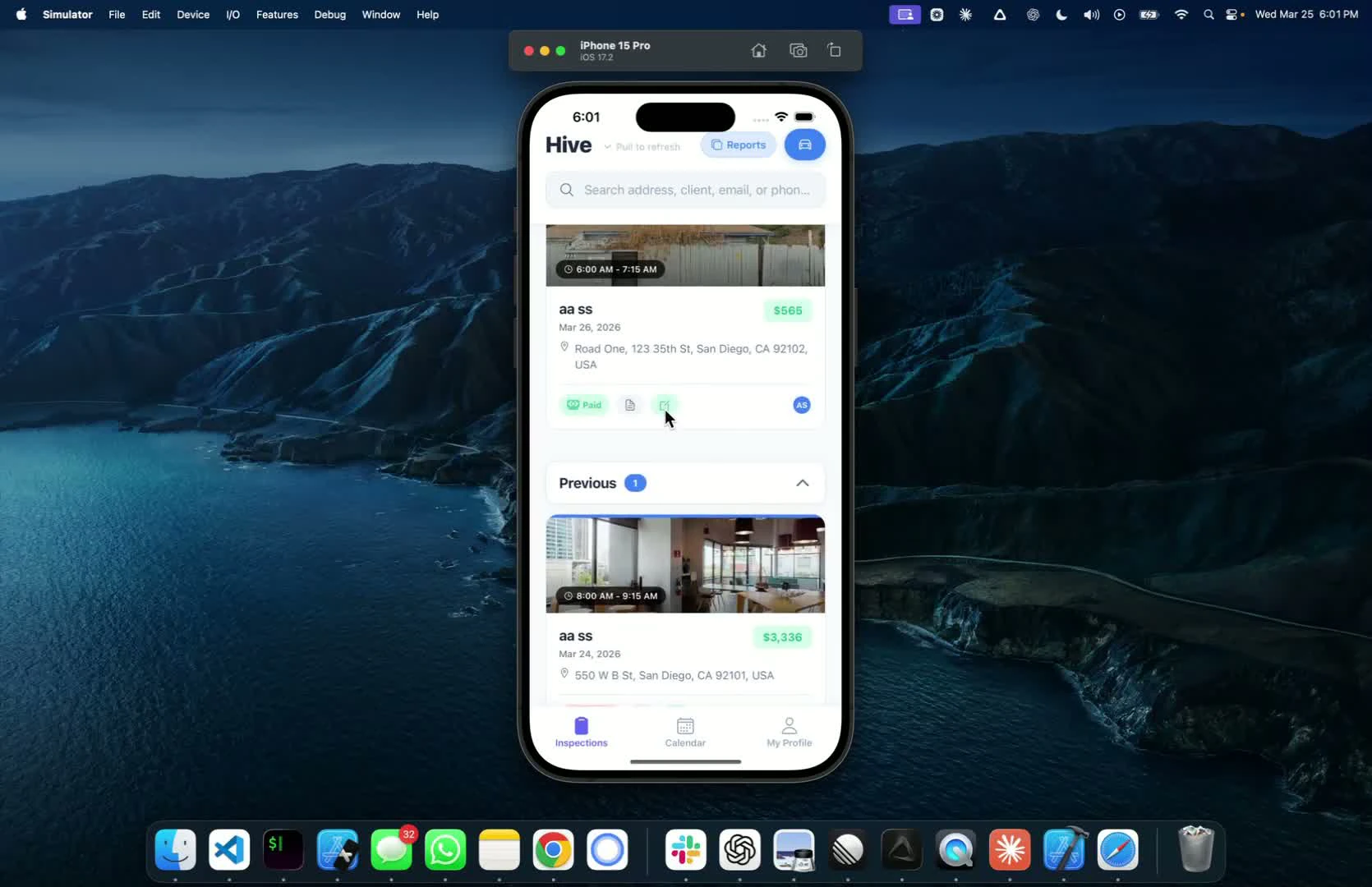Switch to the Calendar tab
The height and width of the screenshot is (887, 1372).
(685, 732)
